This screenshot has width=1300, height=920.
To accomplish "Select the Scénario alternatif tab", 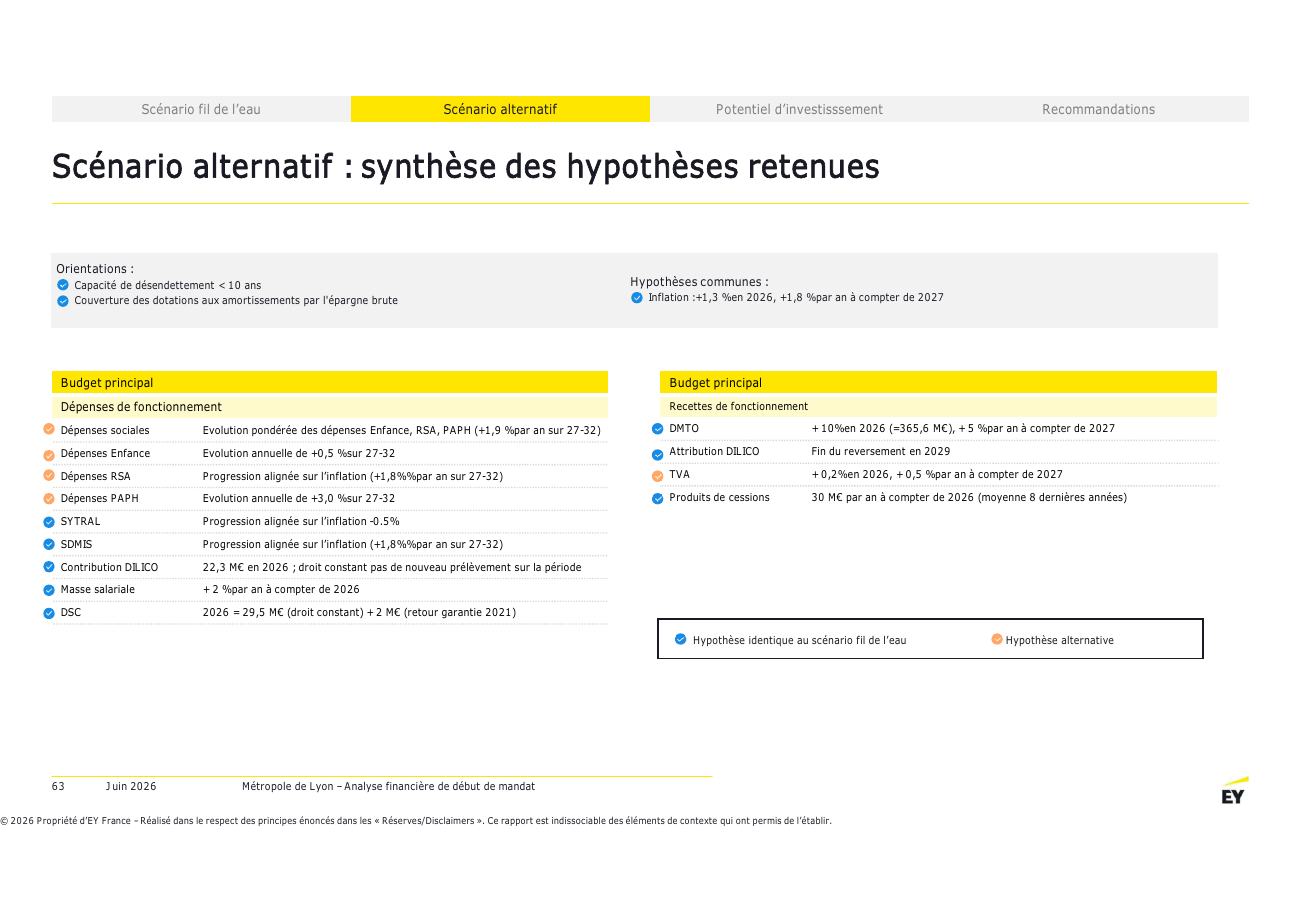I will pos(500,109).
